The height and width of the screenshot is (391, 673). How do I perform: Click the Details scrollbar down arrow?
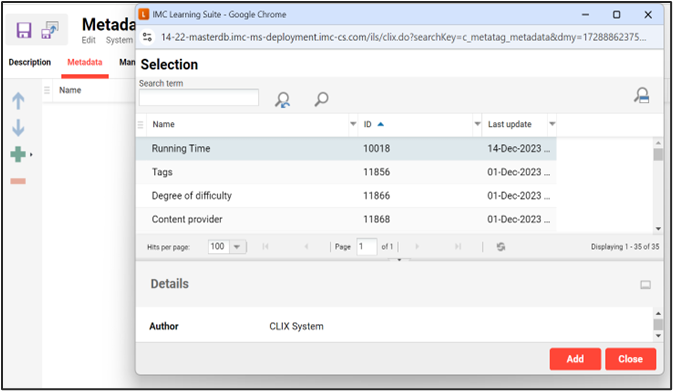[x=658, y=336]
